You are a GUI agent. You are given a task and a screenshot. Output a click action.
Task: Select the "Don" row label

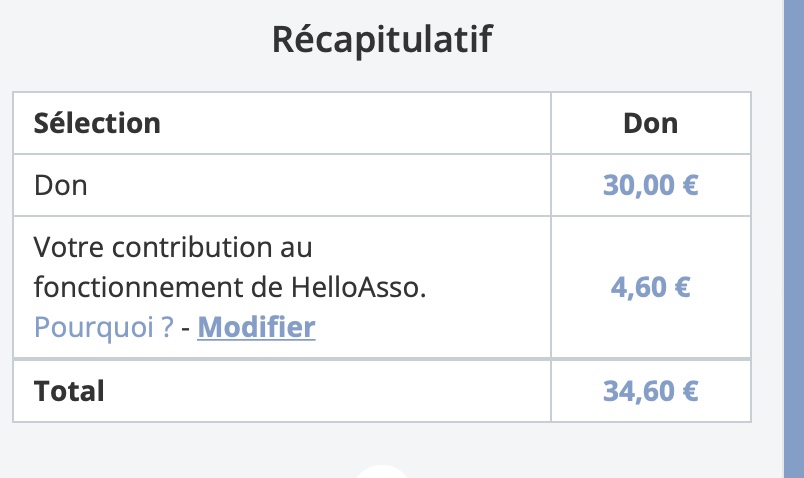point(61,185)
